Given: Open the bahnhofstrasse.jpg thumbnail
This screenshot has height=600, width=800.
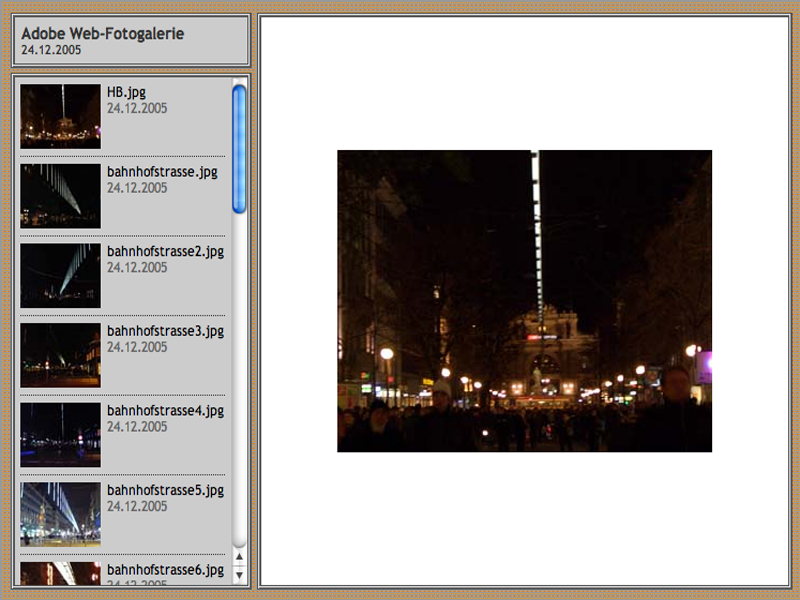Looking at the screenshot, I should 60,196.
